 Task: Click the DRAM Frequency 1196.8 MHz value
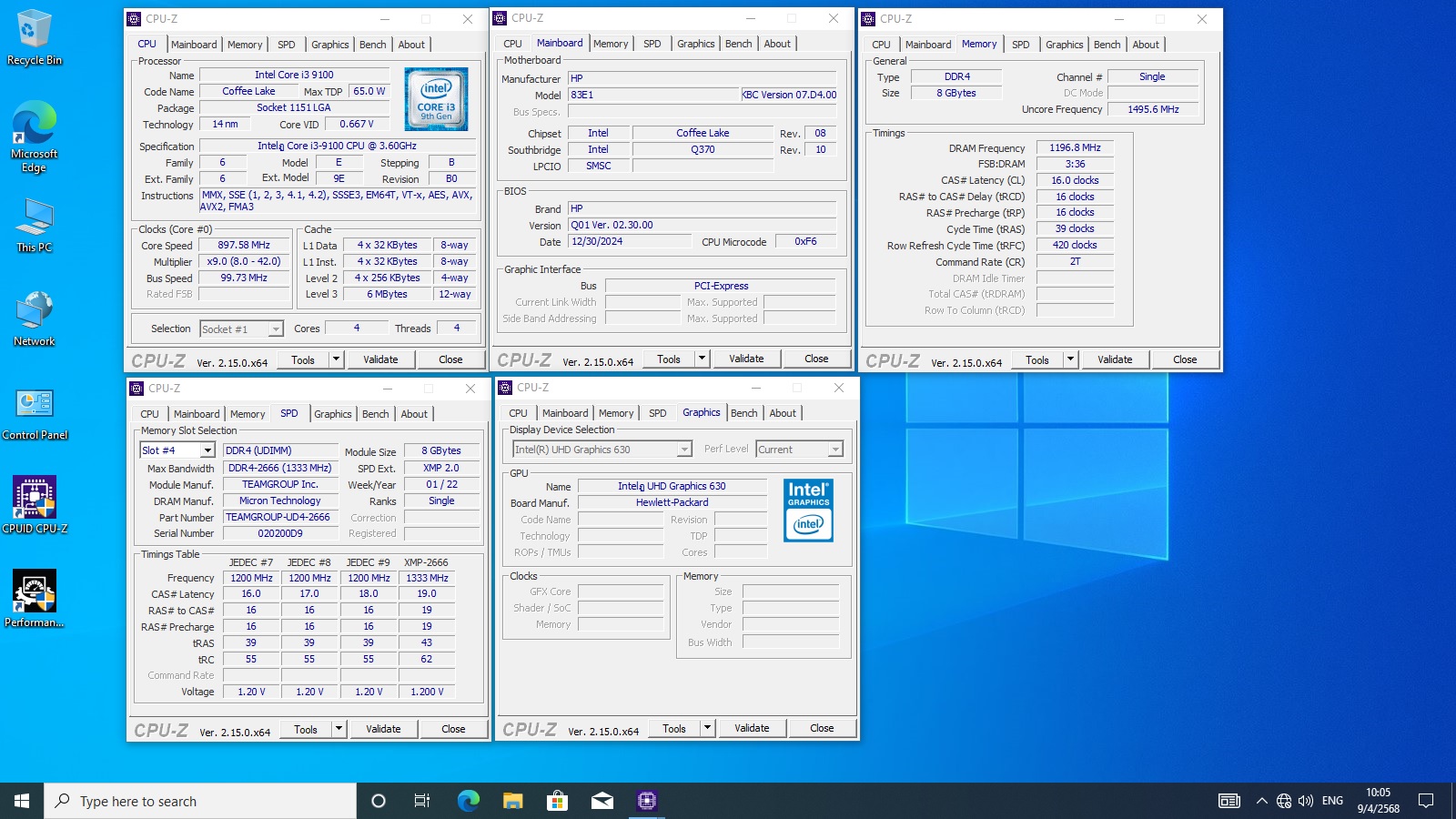(1075, 147)
